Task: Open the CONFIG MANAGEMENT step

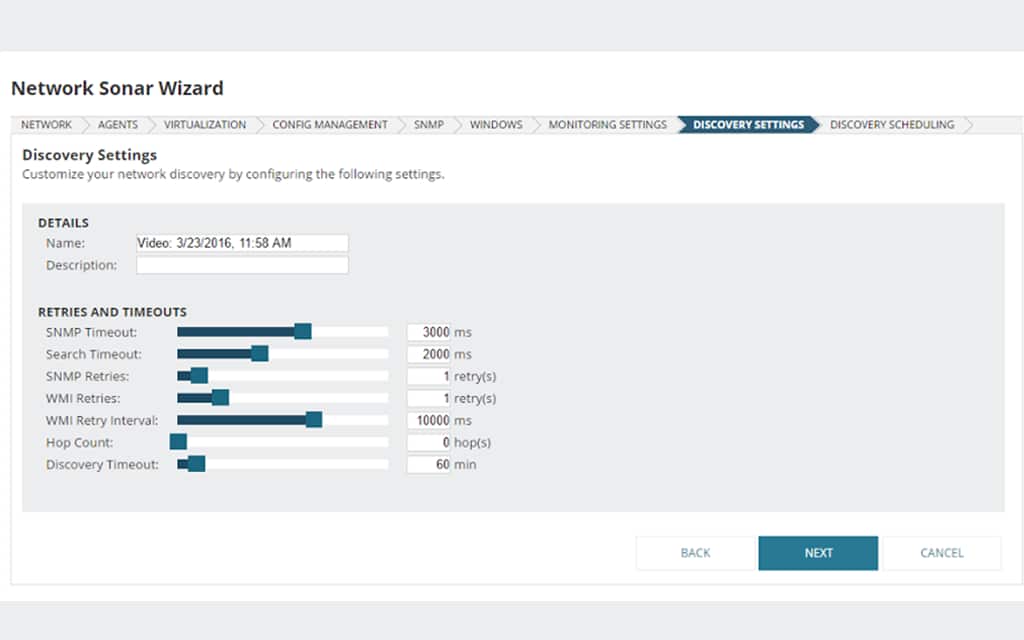Action: coord(330,124)
